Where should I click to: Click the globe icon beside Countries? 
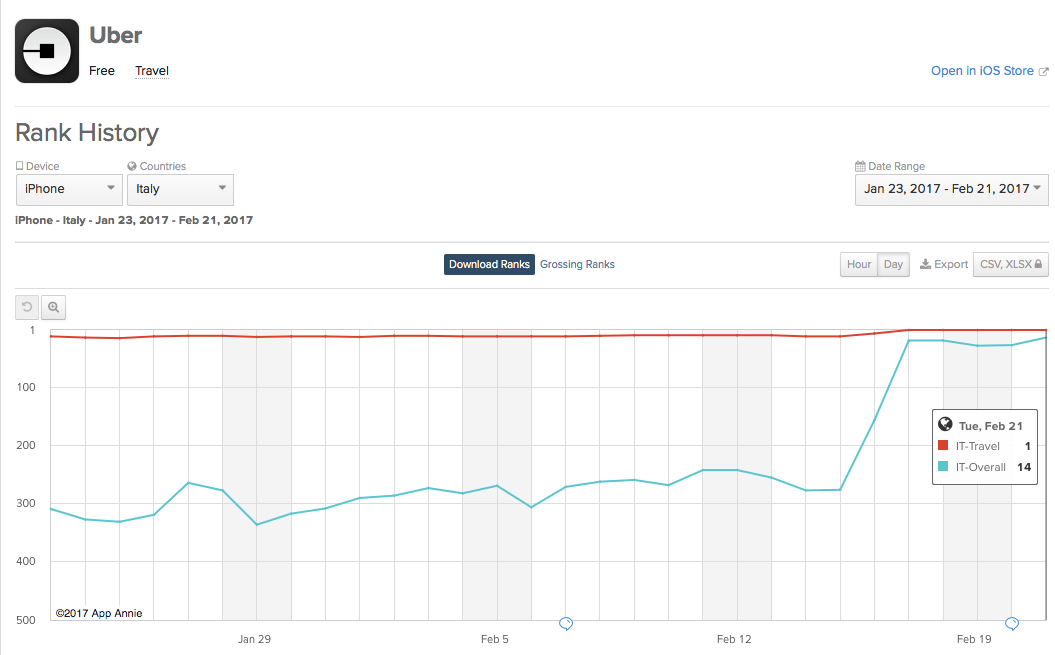point(132,166)
